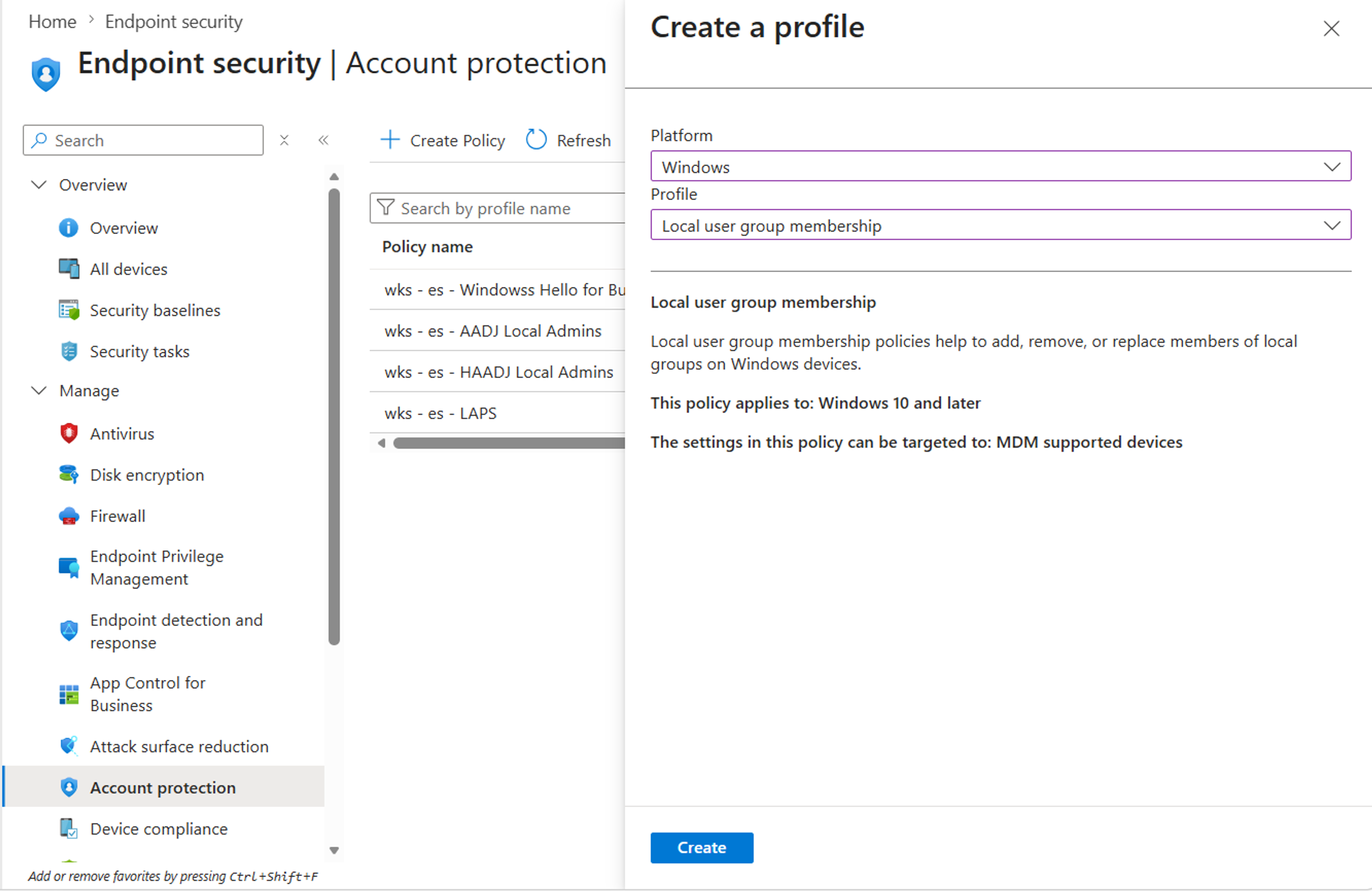Click the Home breadcrumb link

[53, 21]
